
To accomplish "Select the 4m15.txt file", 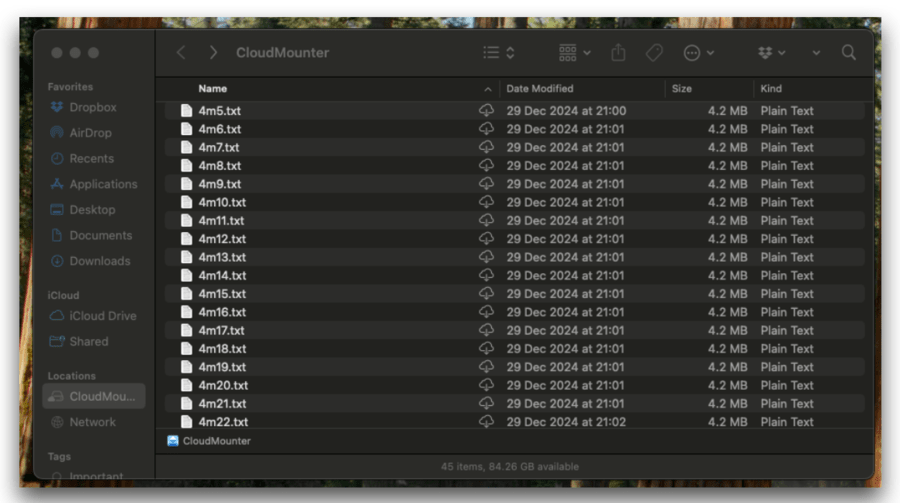I will point(221,294).
